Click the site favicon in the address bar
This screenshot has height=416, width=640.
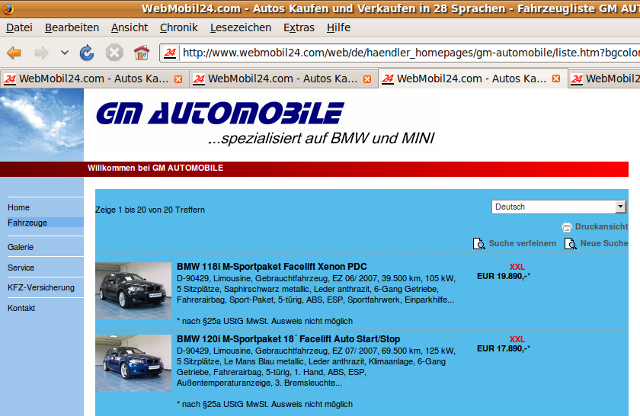[170, 53]
